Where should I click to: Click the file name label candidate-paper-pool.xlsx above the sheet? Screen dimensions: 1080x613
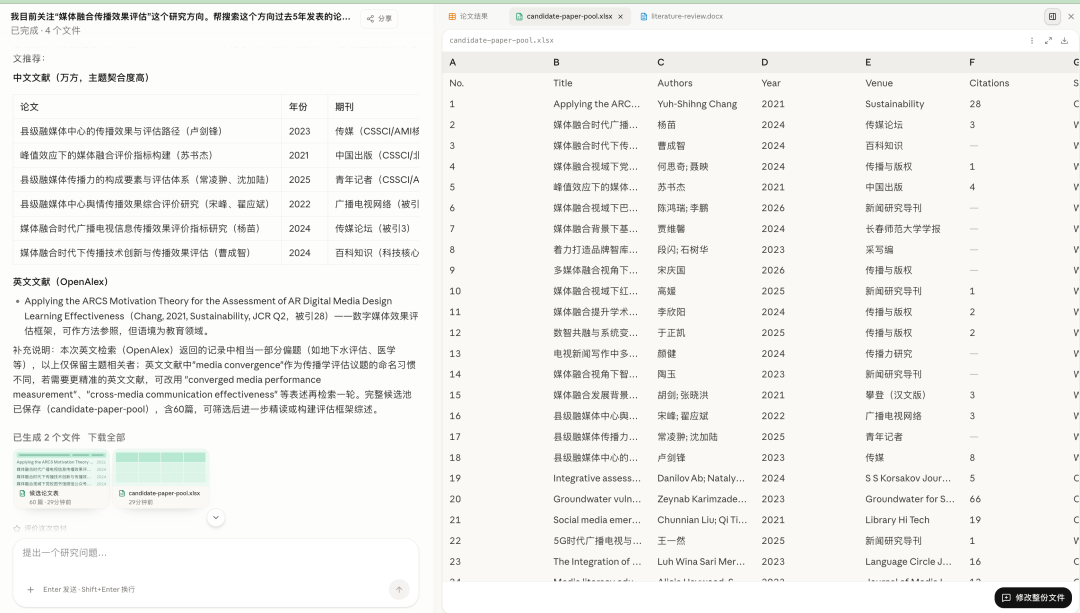coord(501,41)
